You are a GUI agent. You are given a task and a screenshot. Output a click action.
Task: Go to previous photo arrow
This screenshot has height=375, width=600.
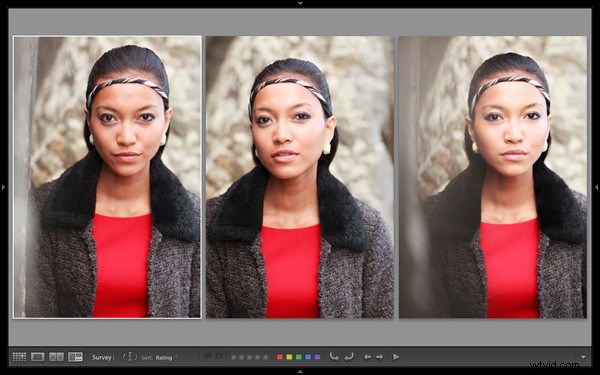[x=367, y=357]
